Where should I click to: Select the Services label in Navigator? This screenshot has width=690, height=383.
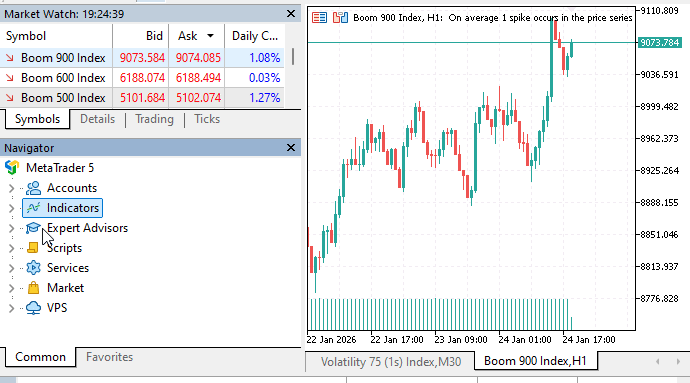point(68,268)
